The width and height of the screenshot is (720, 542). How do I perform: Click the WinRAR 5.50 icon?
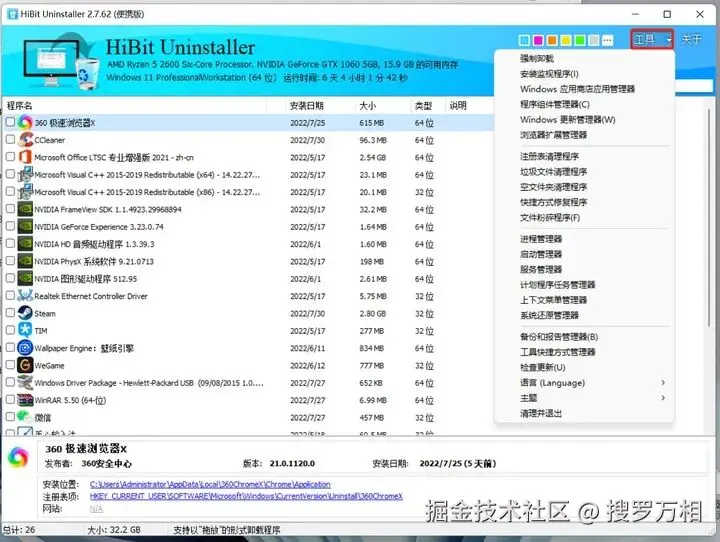[x=25, y=400]
